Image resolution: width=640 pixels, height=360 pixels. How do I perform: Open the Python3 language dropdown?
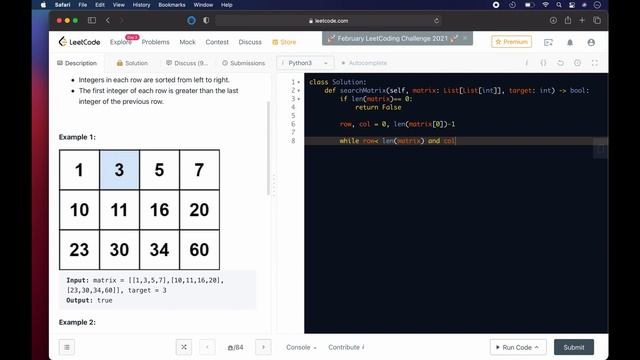305,63
